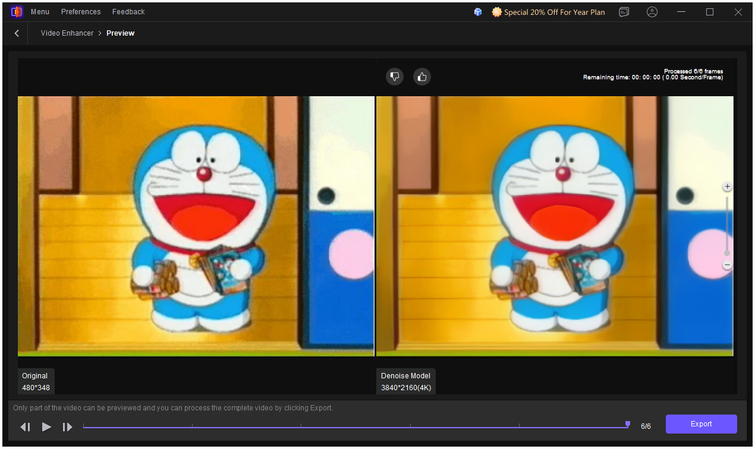Maximize the application window
The image size is (755, 449).
click(x=710, y=12)
